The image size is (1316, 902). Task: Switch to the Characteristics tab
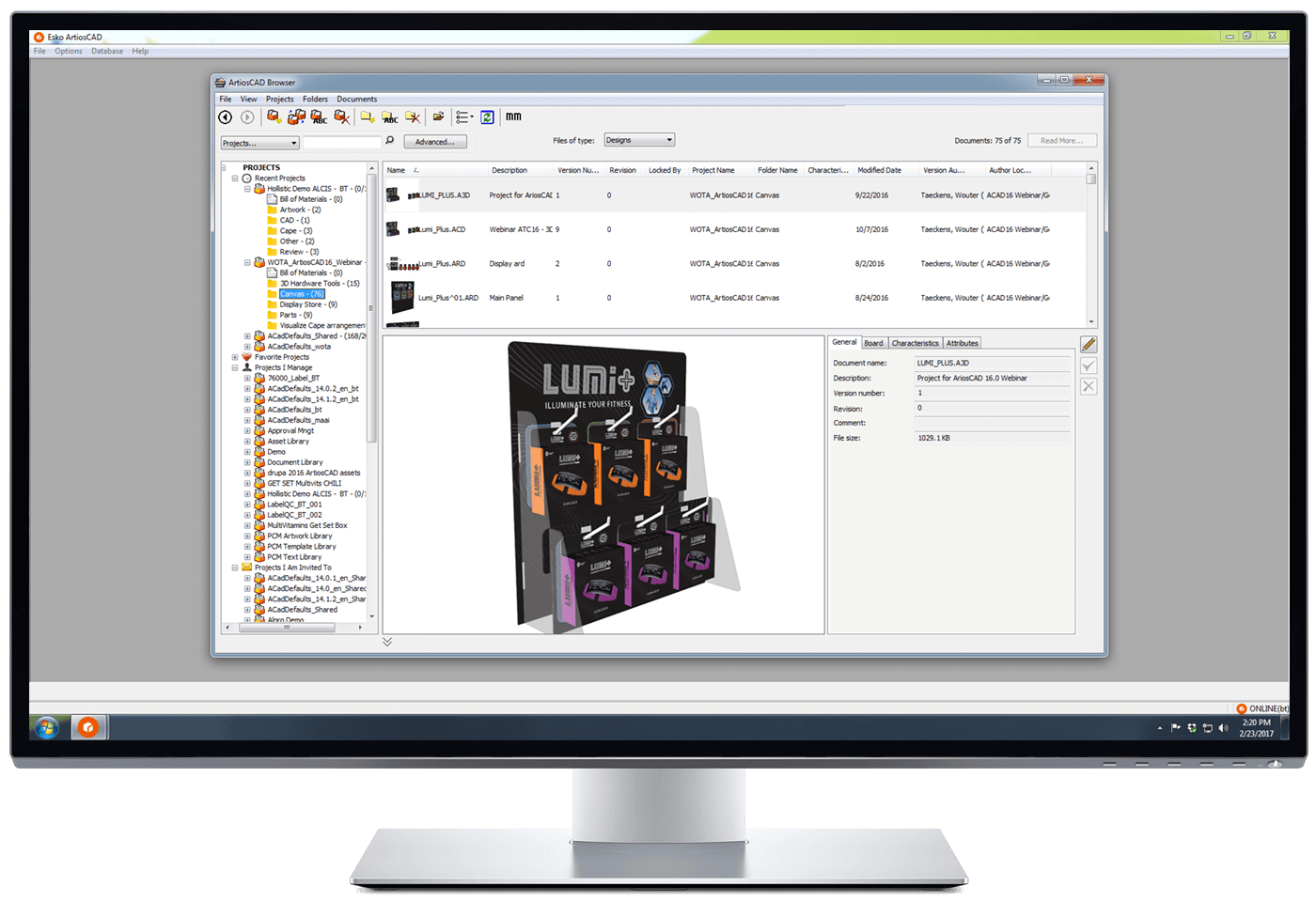point(915,343)
